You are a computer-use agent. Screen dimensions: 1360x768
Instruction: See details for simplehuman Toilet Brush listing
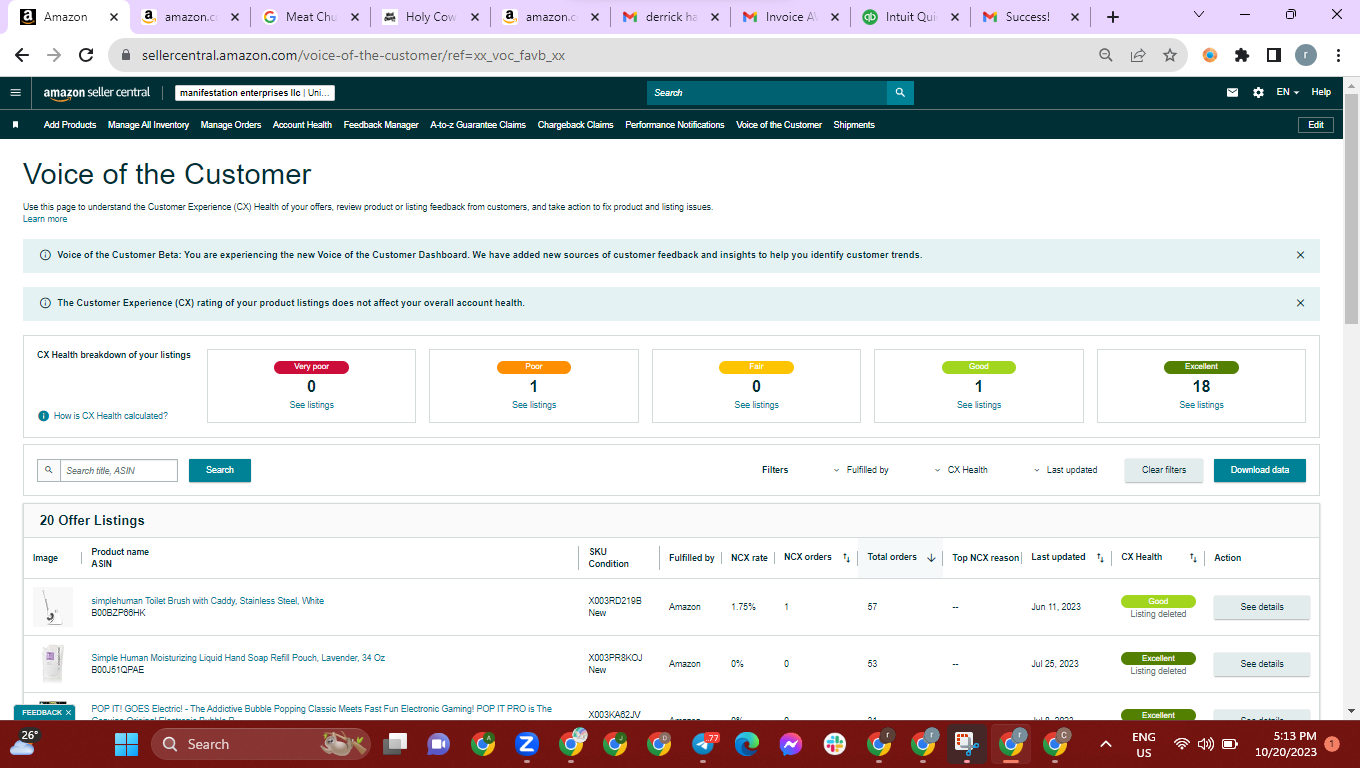(x=1262, y=607)
